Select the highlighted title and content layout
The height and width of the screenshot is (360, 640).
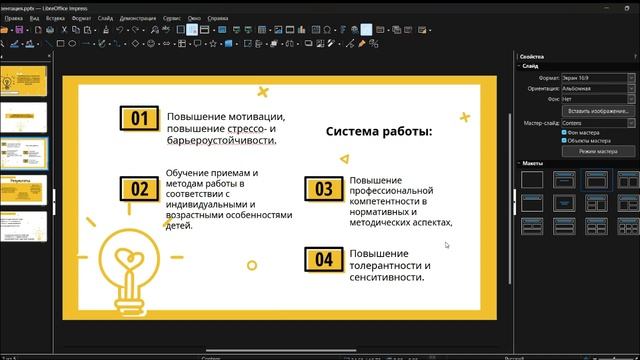point(596,180)
